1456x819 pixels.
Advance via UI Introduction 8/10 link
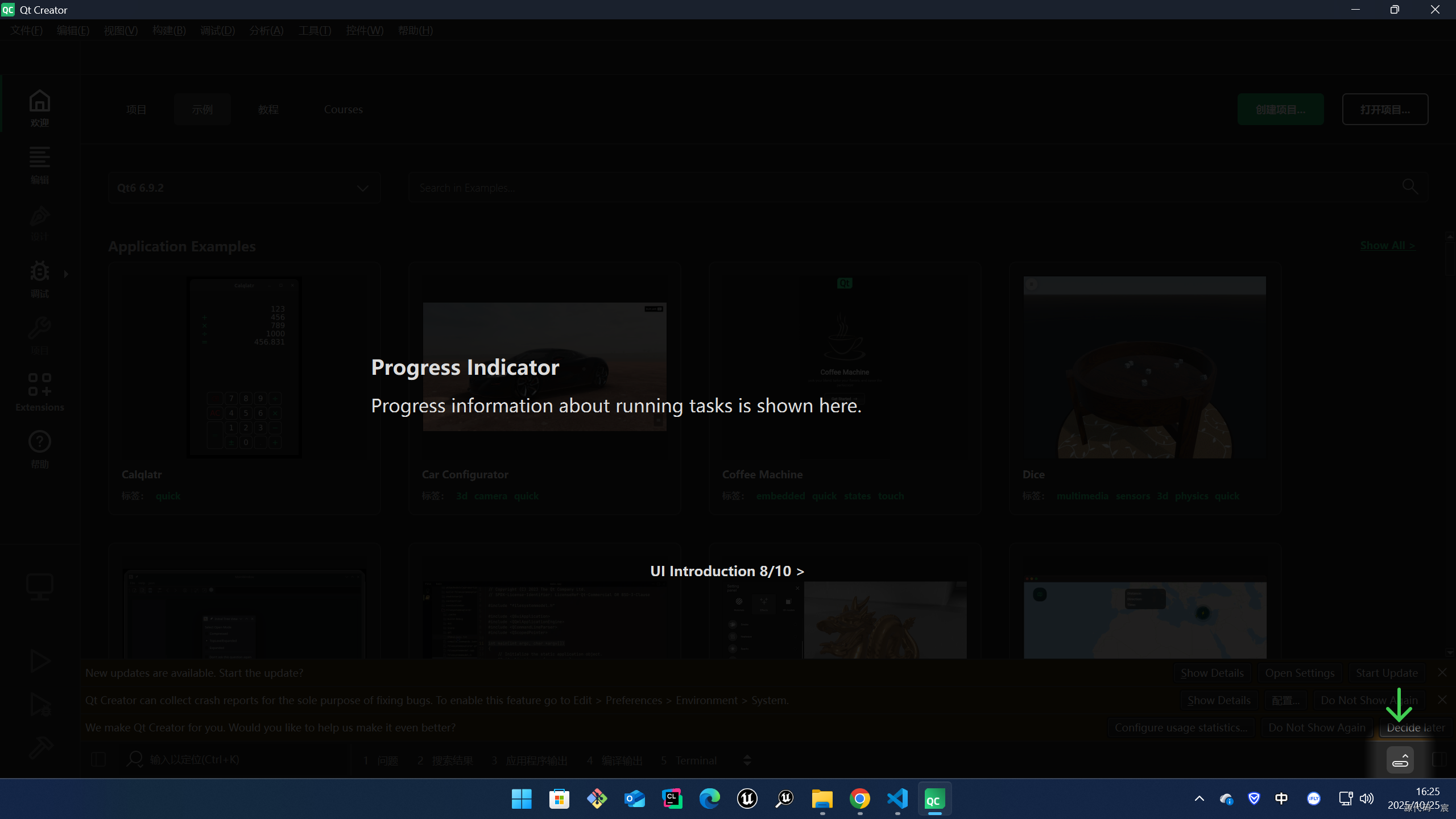pyautogui.click(x=727, y=571)
